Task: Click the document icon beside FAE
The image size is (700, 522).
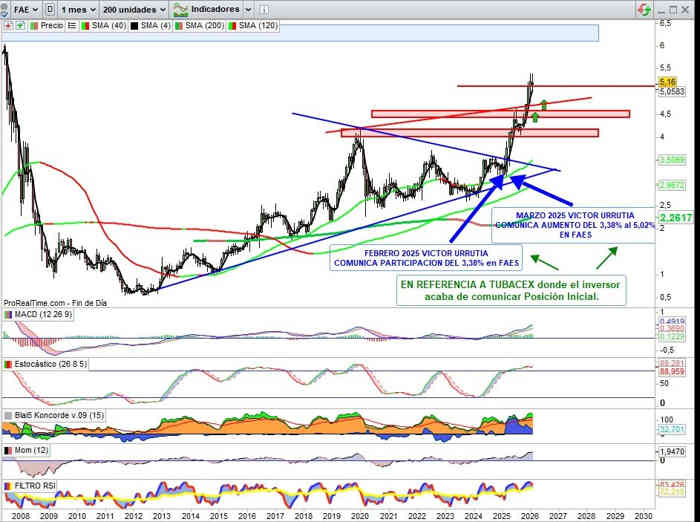Action: pyautogui.click(x=49, y=9)
